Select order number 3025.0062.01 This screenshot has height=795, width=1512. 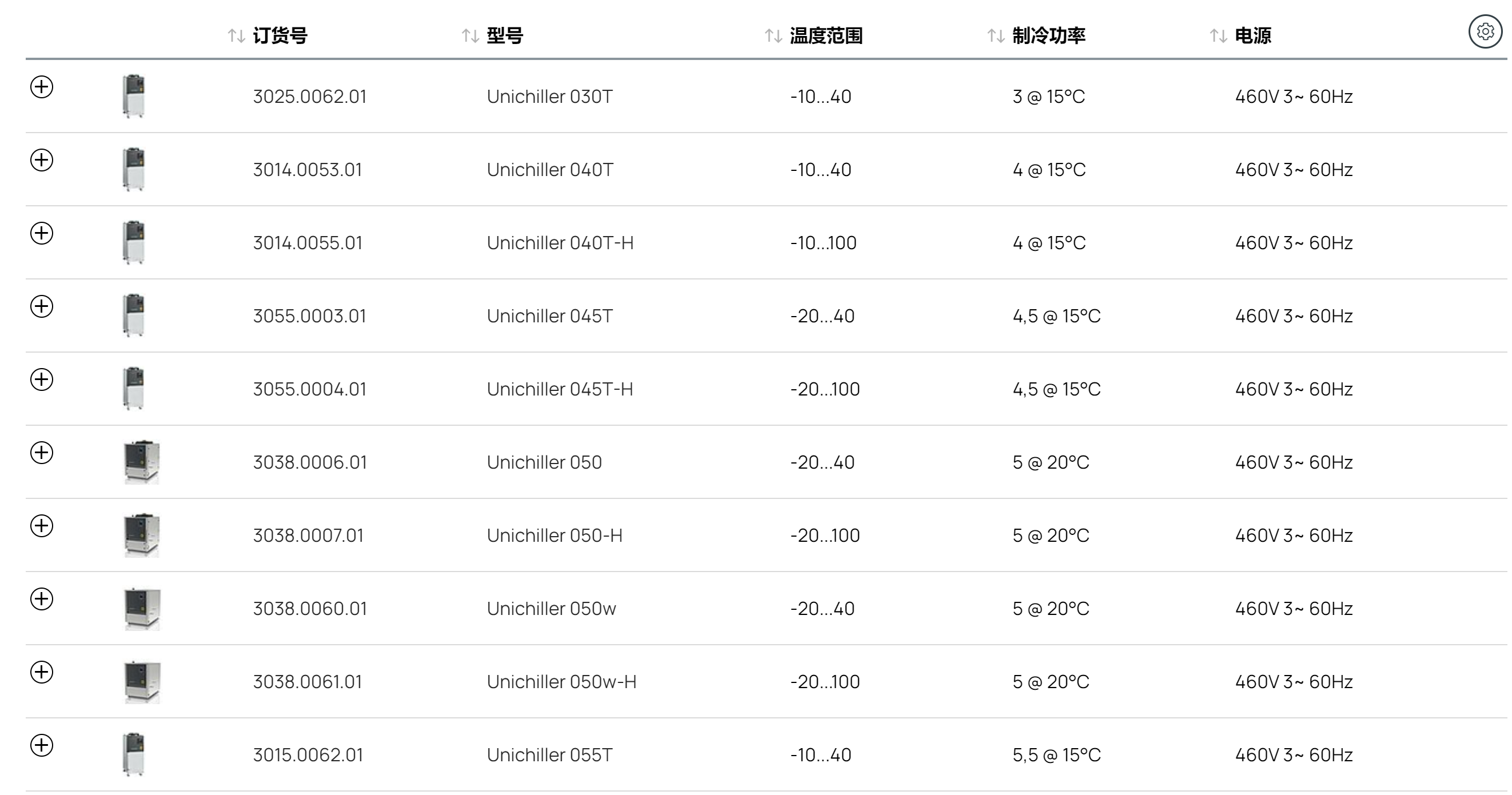point(310,96)
